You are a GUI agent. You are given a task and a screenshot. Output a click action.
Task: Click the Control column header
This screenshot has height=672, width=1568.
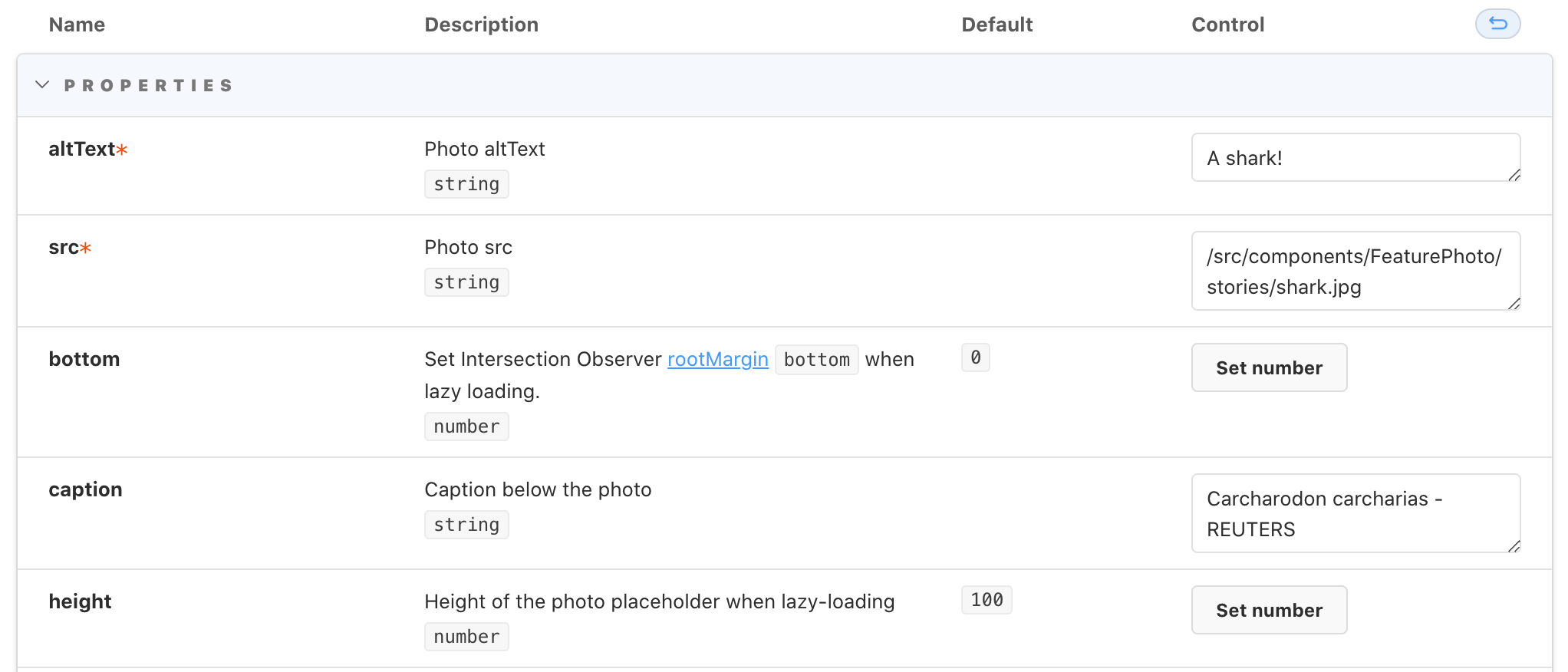point(1227,25)
